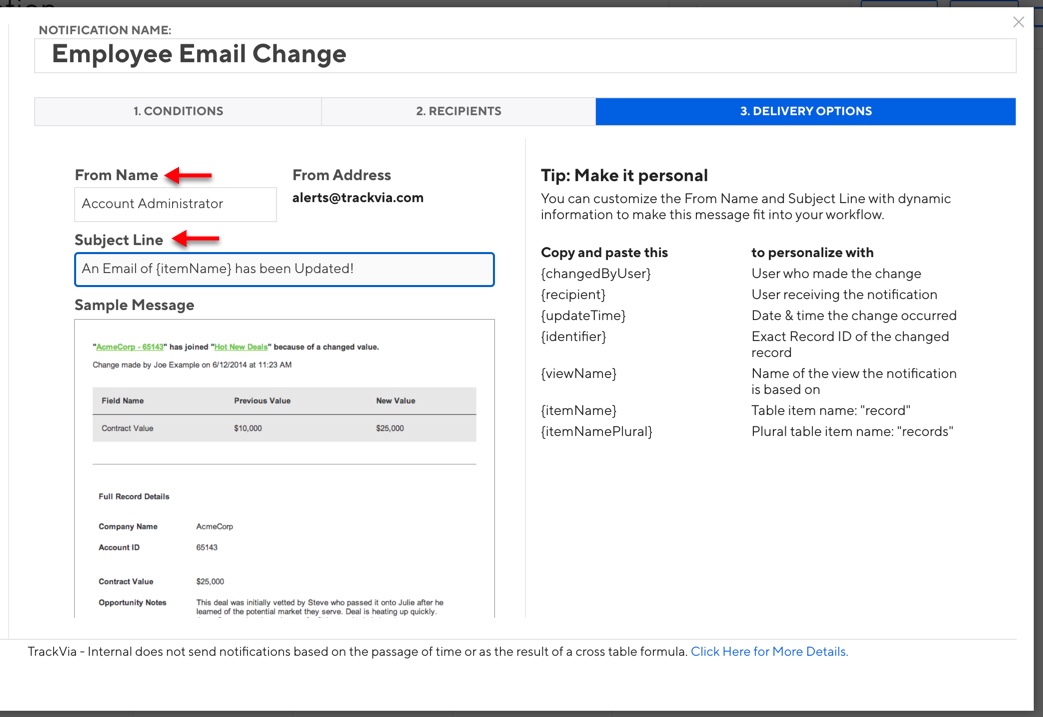Switch to the 1. Conditions tab

[177, 111]
